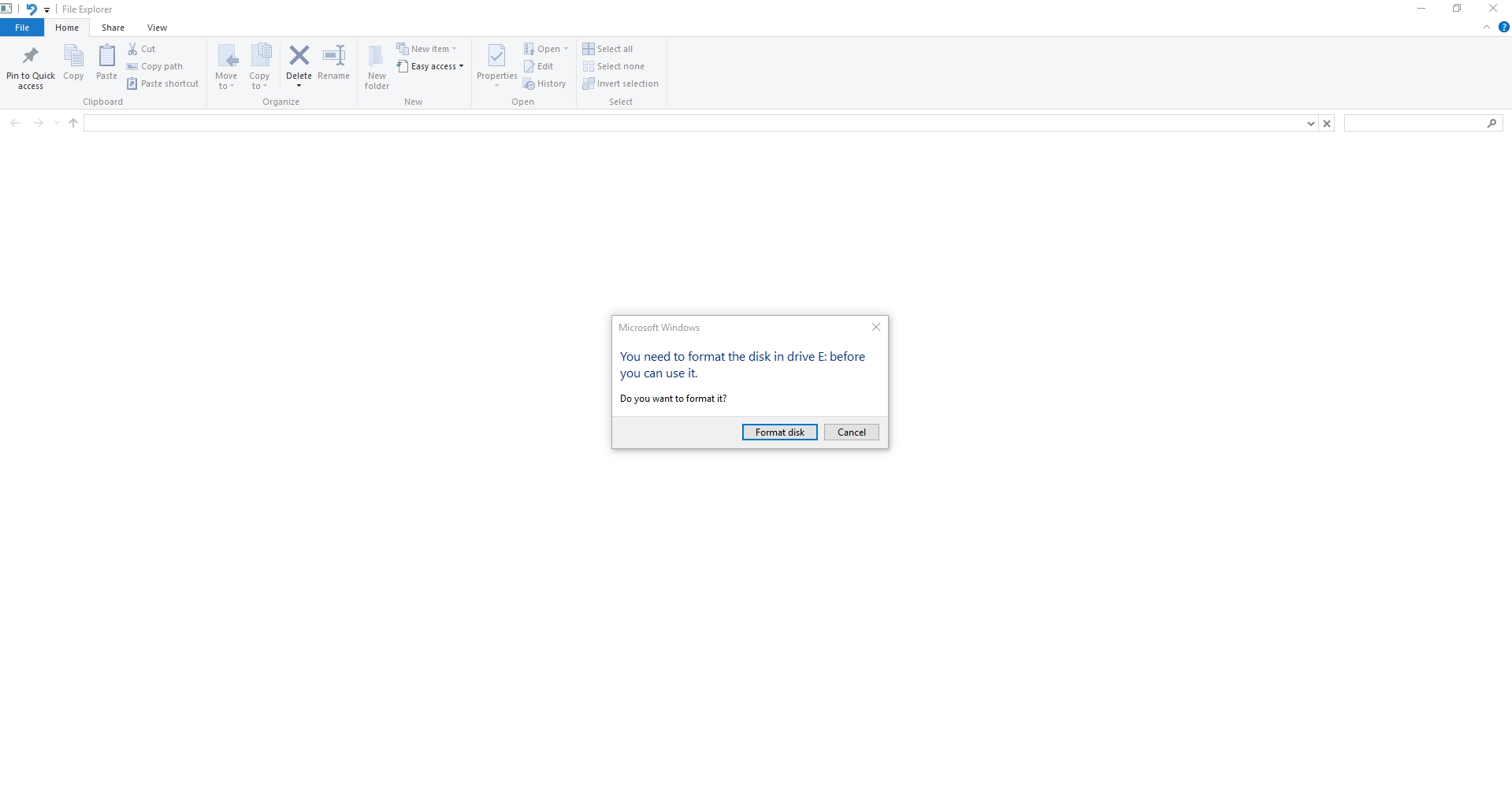Click the Undo quick access icon
The image size is (1512, 798).
pyautogui.click(x=32, y=9)
